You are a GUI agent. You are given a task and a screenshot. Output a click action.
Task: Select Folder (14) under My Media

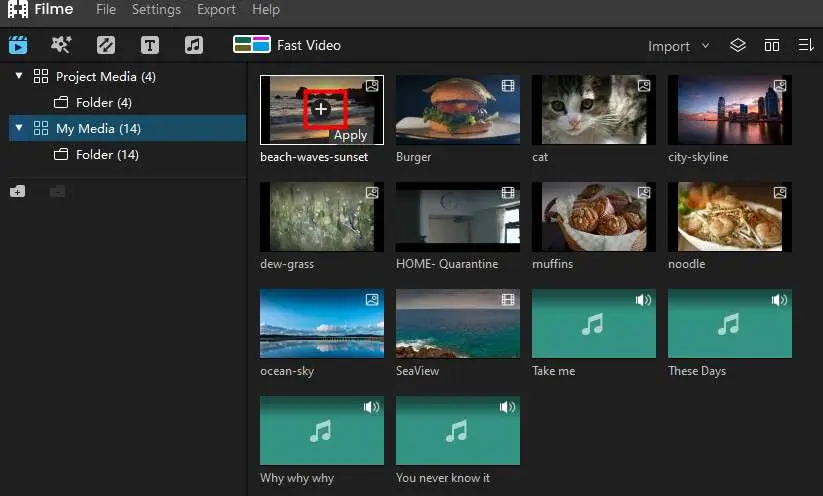107,154
